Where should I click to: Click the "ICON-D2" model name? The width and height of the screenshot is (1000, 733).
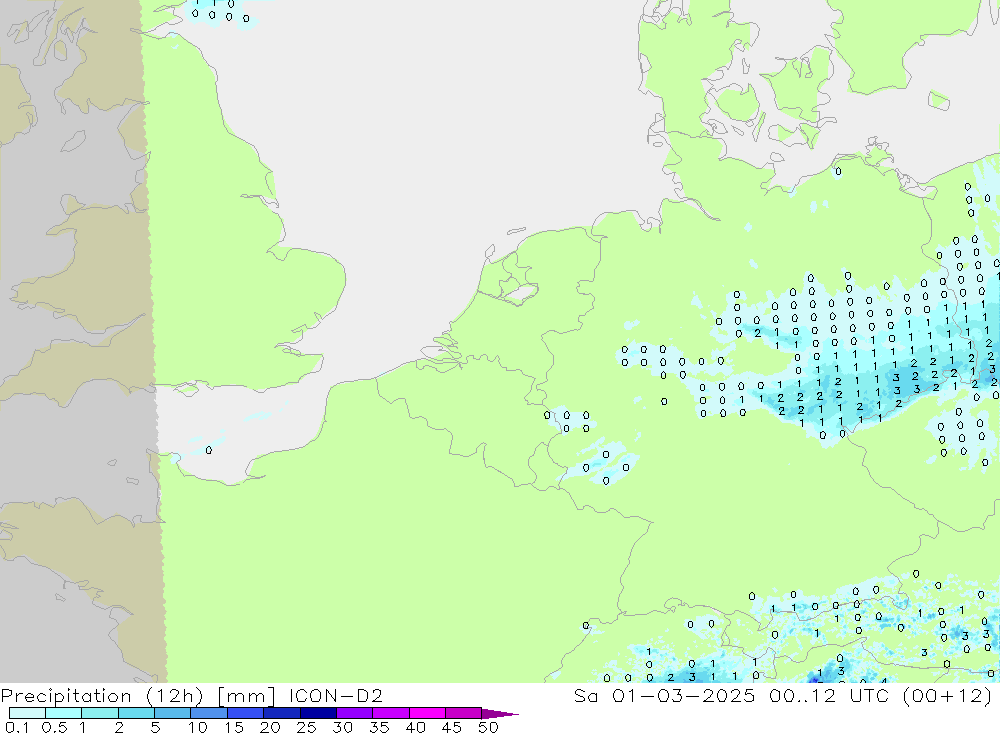pyautogui.click(x=335, y=695)
